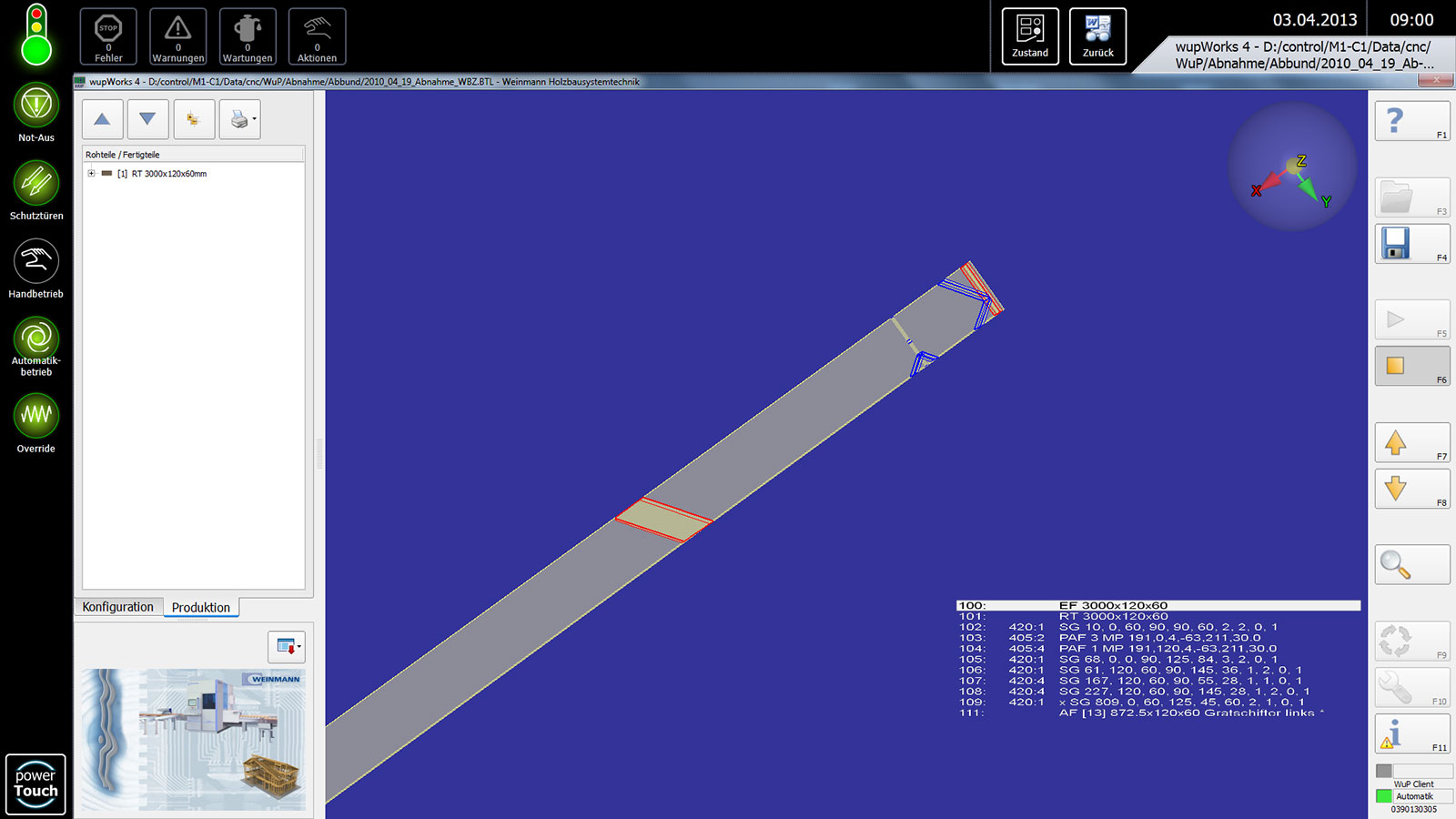This screenshot has height=819, width=1456.
Task: Select the green Automatik status indicator
Action: (1384, 796)
